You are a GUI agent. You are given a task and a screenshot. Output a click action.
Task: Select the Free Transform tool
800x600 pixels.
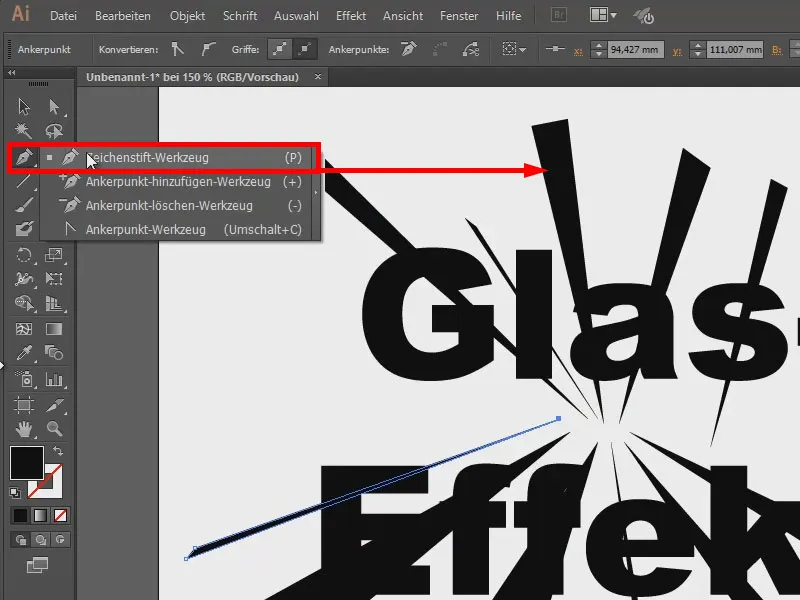(x=54, y=279)
